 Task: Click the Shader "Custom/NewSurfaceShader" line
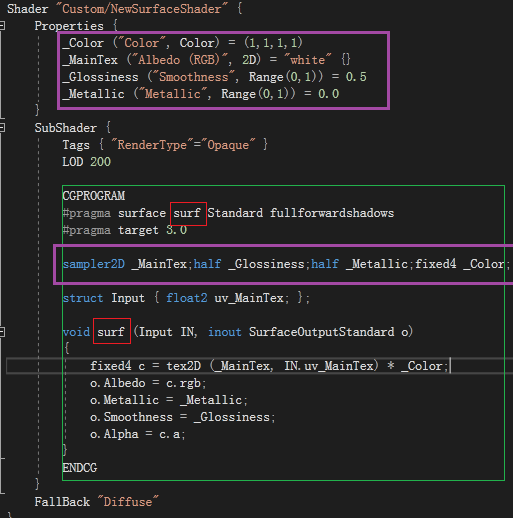pyautogui.click(x=125, y=9)
